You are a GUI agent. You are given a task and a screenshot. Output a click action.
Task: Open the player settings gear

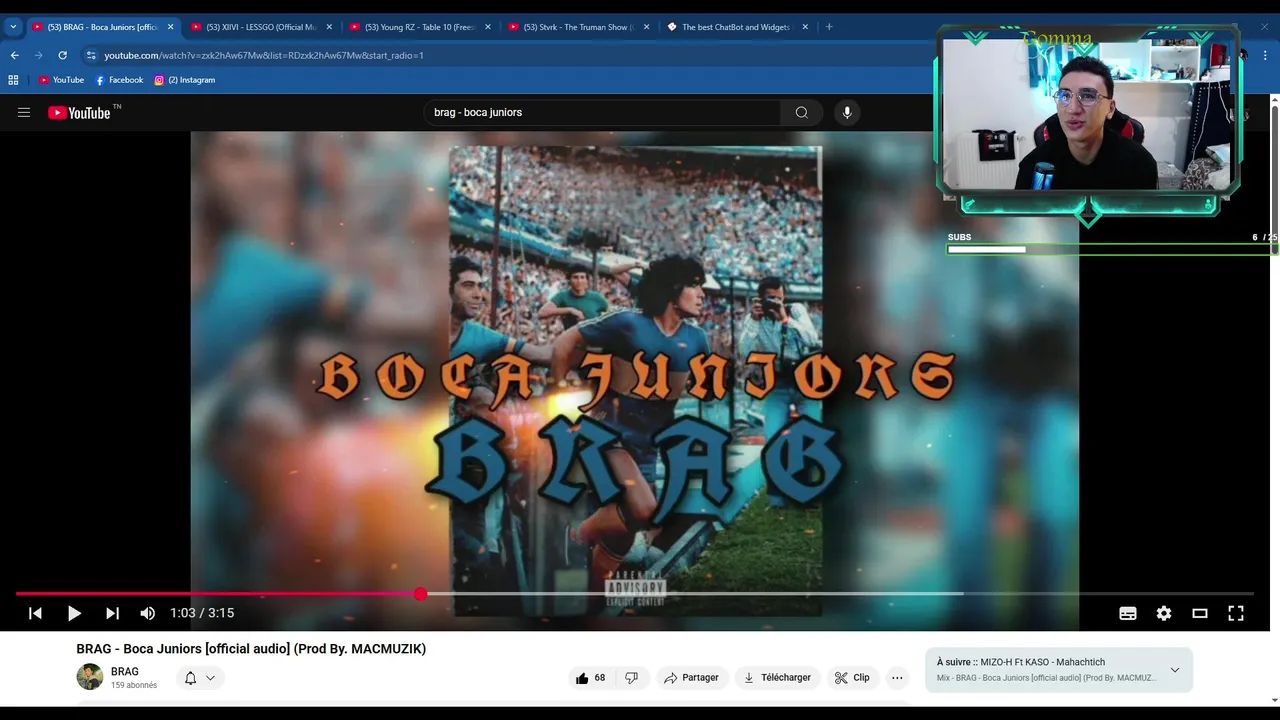tap(1164, 613)
